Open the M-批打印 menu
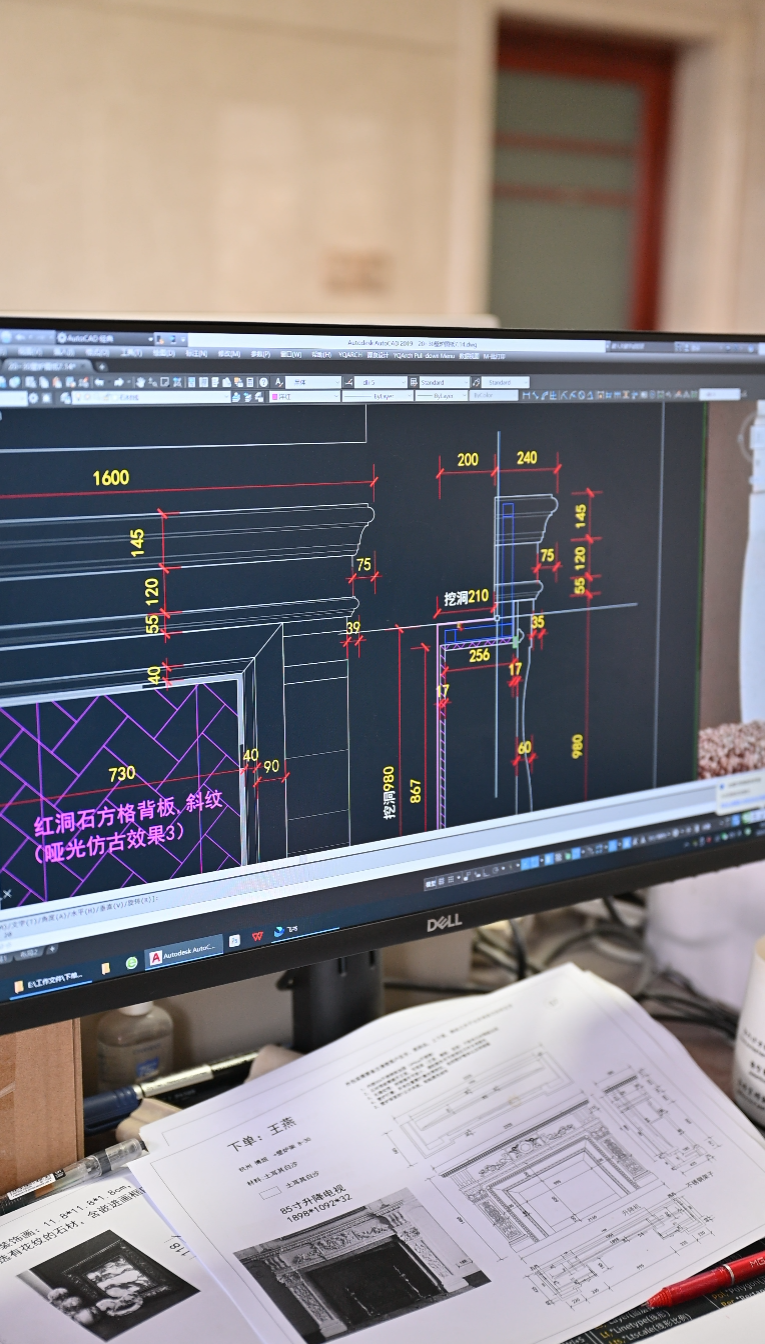Viewport: 765px width, 1344px height. [x=495, y=355]
